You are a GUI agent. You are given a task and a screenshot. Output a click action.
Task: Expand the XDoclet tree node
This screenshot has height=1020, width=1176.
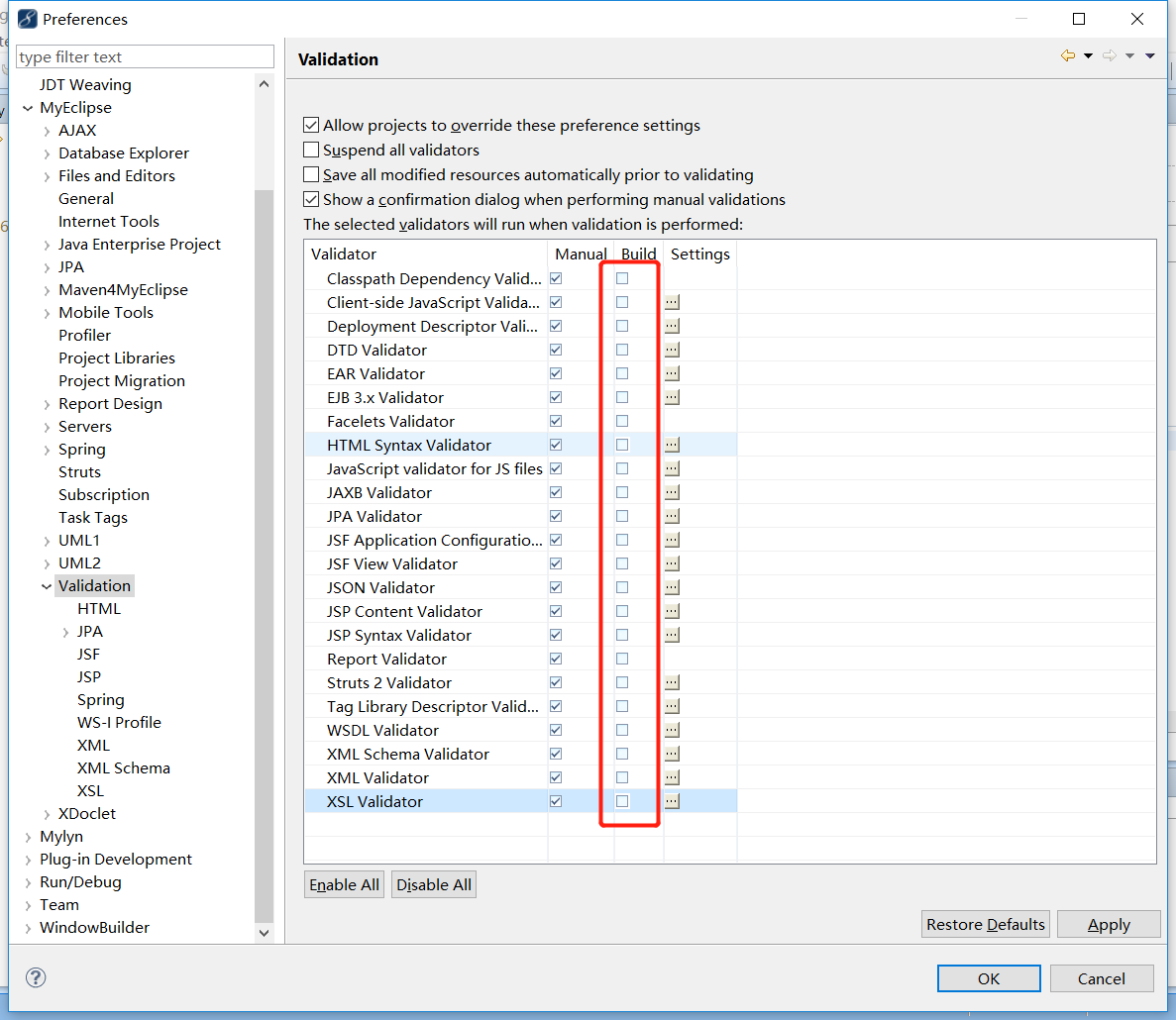click(x=47, y=815)
